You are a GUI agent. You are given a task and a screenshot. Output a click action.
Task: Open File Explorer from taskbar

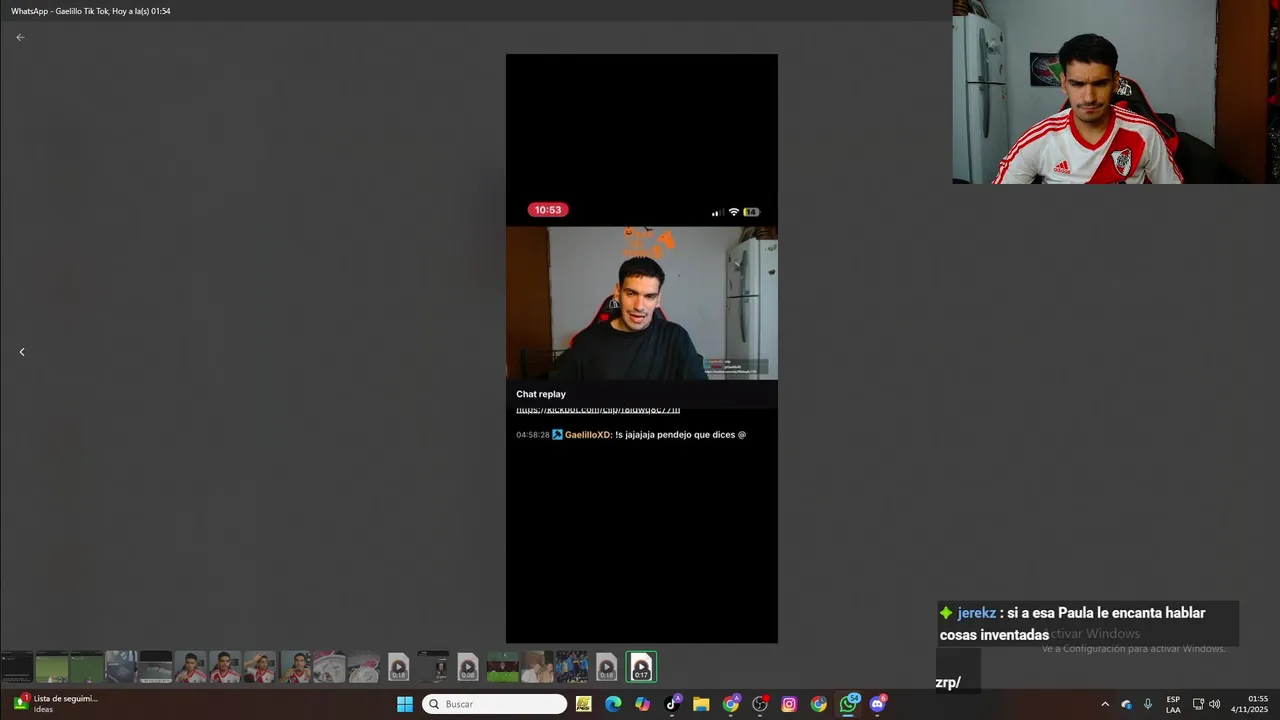coord(701,704)
